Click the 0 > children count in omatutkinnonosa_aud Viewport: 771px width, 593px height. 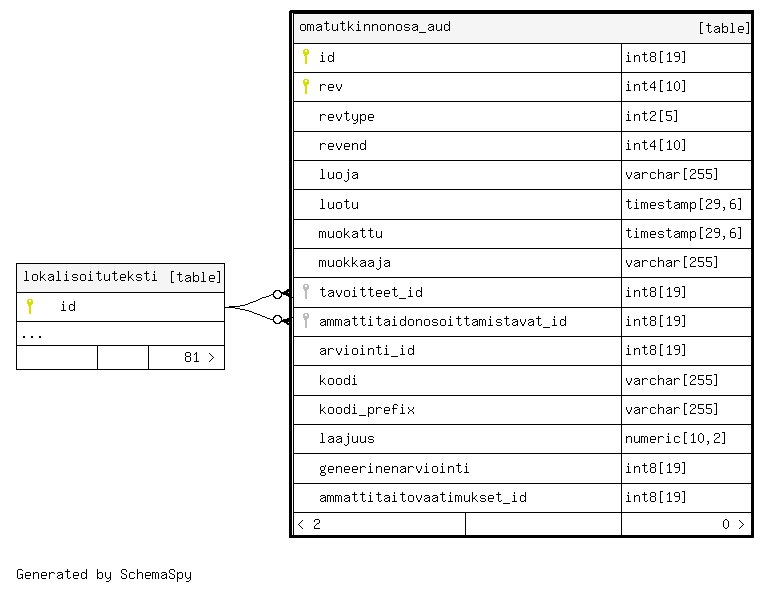click(733, 524)
